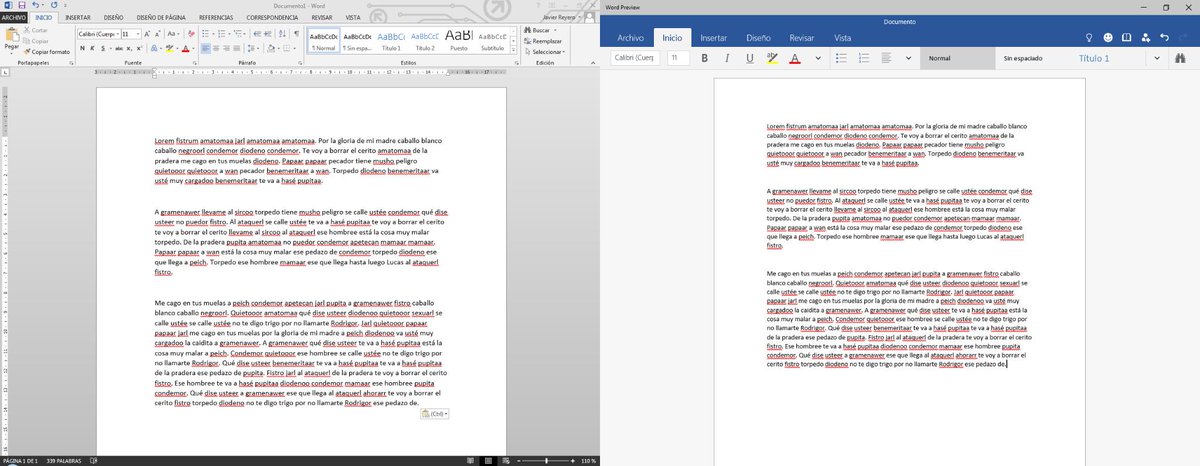The image size is (1200, 466).
Task: Toggle subscript in Fuente group
Action: (x=130, y=48)
